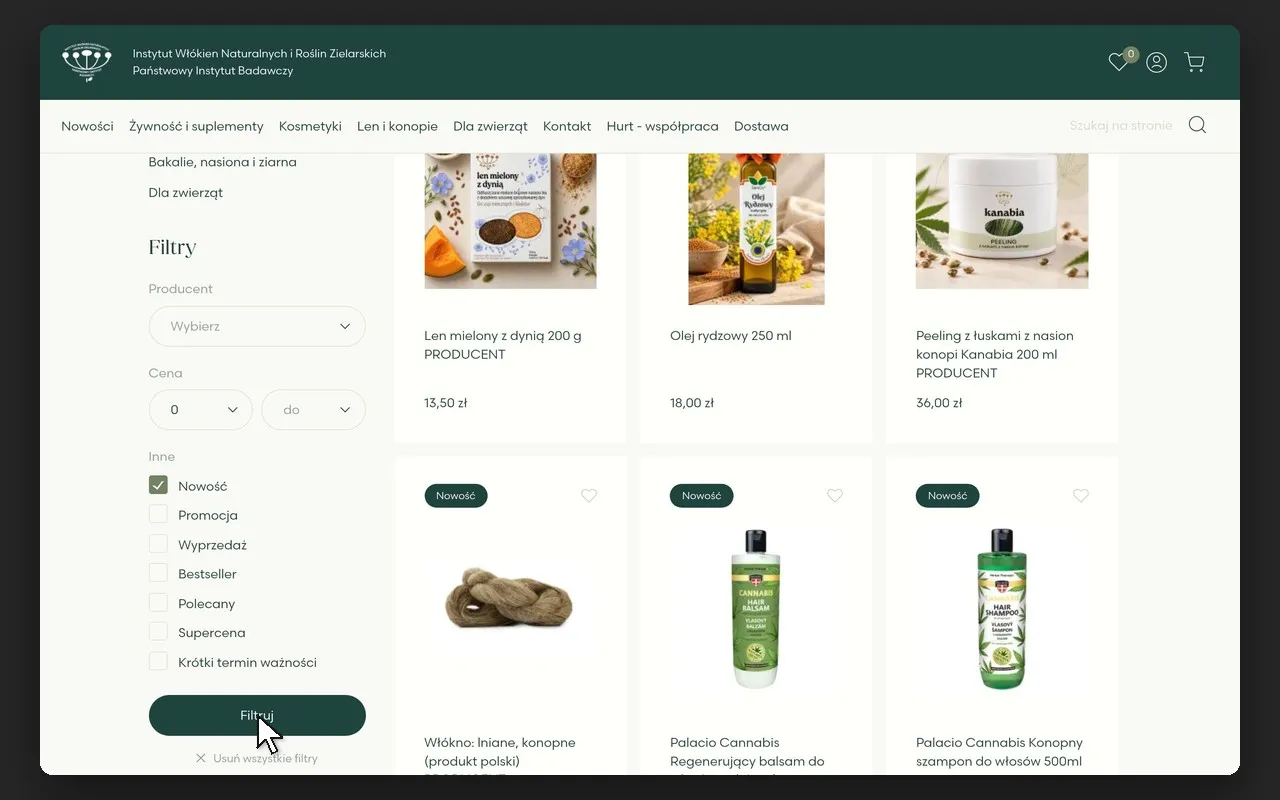
Task: Click the X icon beside Usuń wszystkie filtry
Action: [201, 759]
